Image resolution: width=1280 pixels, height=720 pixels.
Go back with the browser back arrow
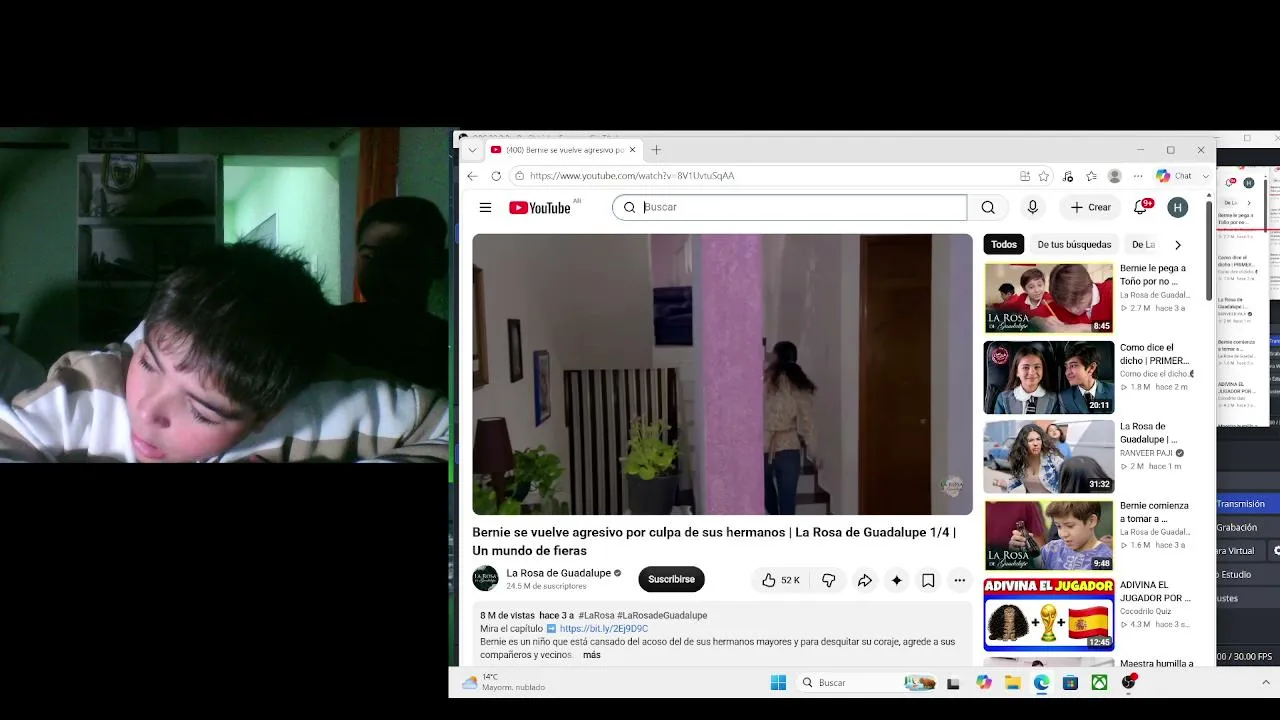tap(472, 176)
